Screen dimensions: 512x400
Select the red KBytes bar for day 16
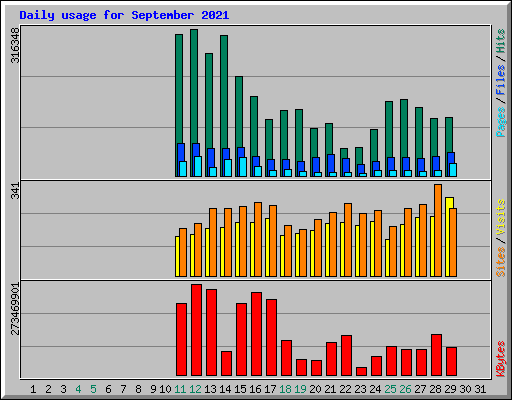pyautogui.click(x=256, y=334)
